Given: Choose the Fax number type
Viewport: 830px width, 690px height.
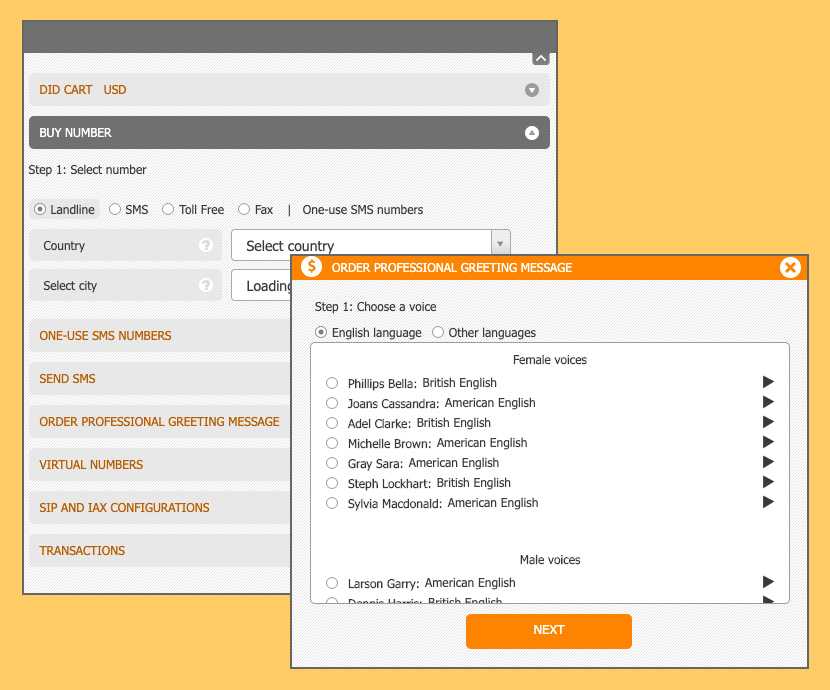Looking at the screenshot, I should click(244, 210).
